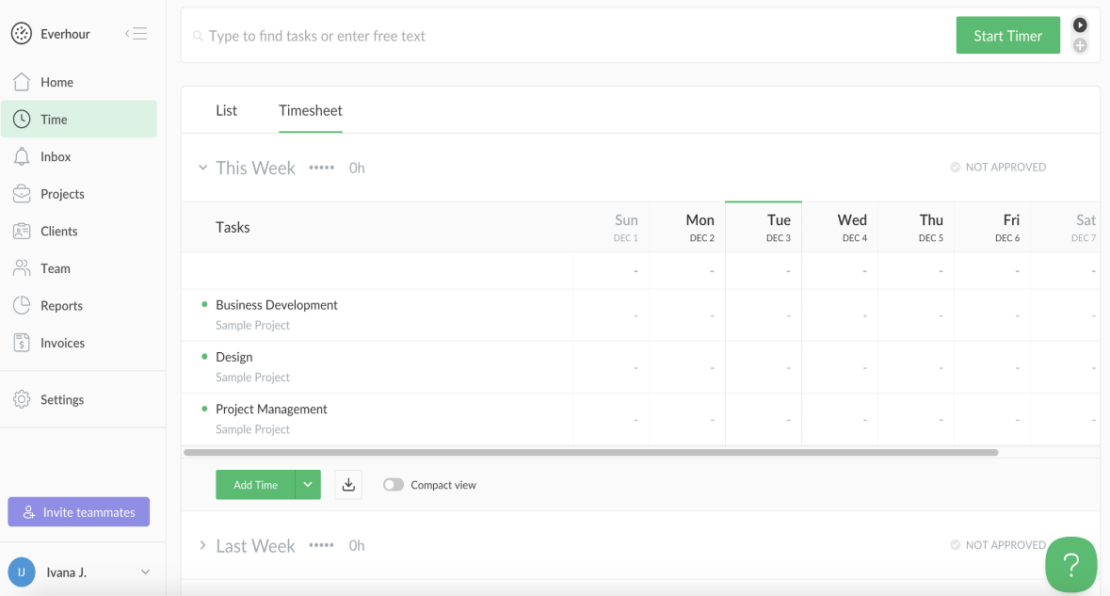The height and width of the screenshot is (596, 1110).
Task: Click the Settings gear icon
Action: [21, 399]
